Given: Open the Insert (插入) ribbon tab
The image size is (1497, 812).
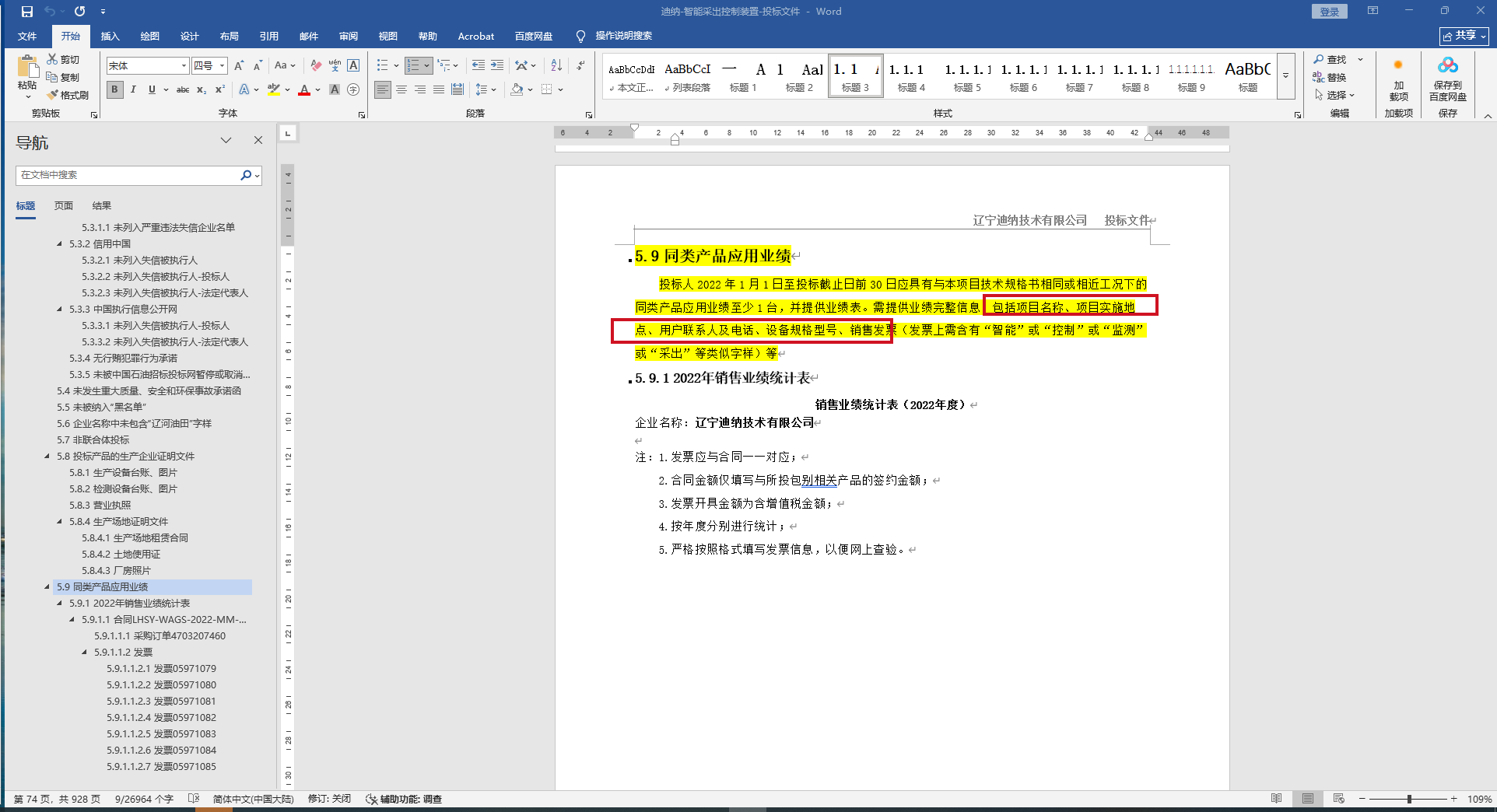Looking at the screenshot, I should tap(110, 36).
